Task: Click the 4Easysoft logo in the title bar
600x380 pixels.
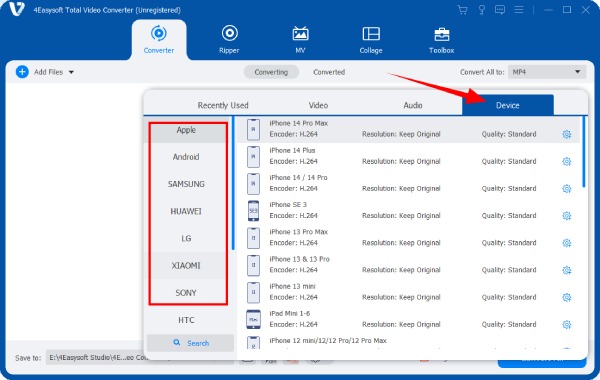Action: click(x=16, y=9)
